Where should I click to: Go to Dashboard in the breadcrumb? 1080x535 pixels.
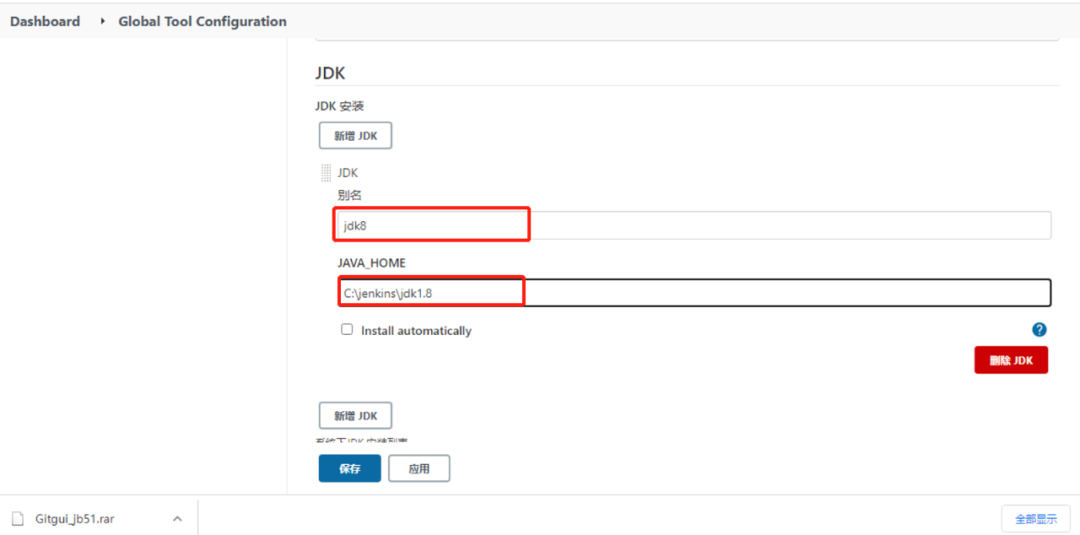pos(45,21)
